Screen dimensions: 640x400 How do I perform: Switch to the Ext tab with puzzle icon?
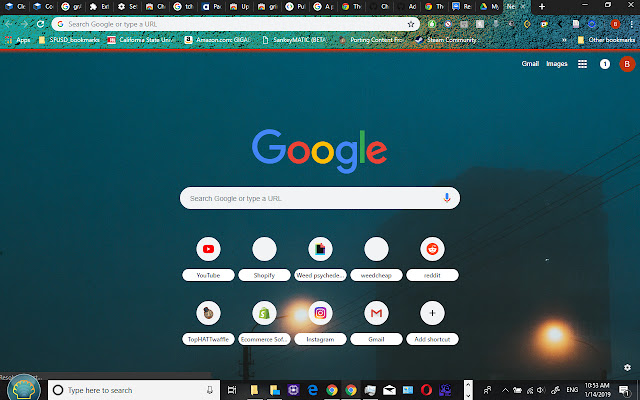[x=100, y=7]
